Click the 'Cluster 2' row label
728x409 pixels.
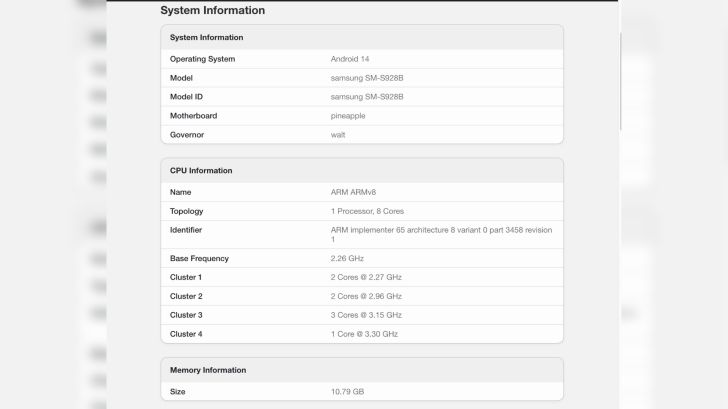click(186, 296)
